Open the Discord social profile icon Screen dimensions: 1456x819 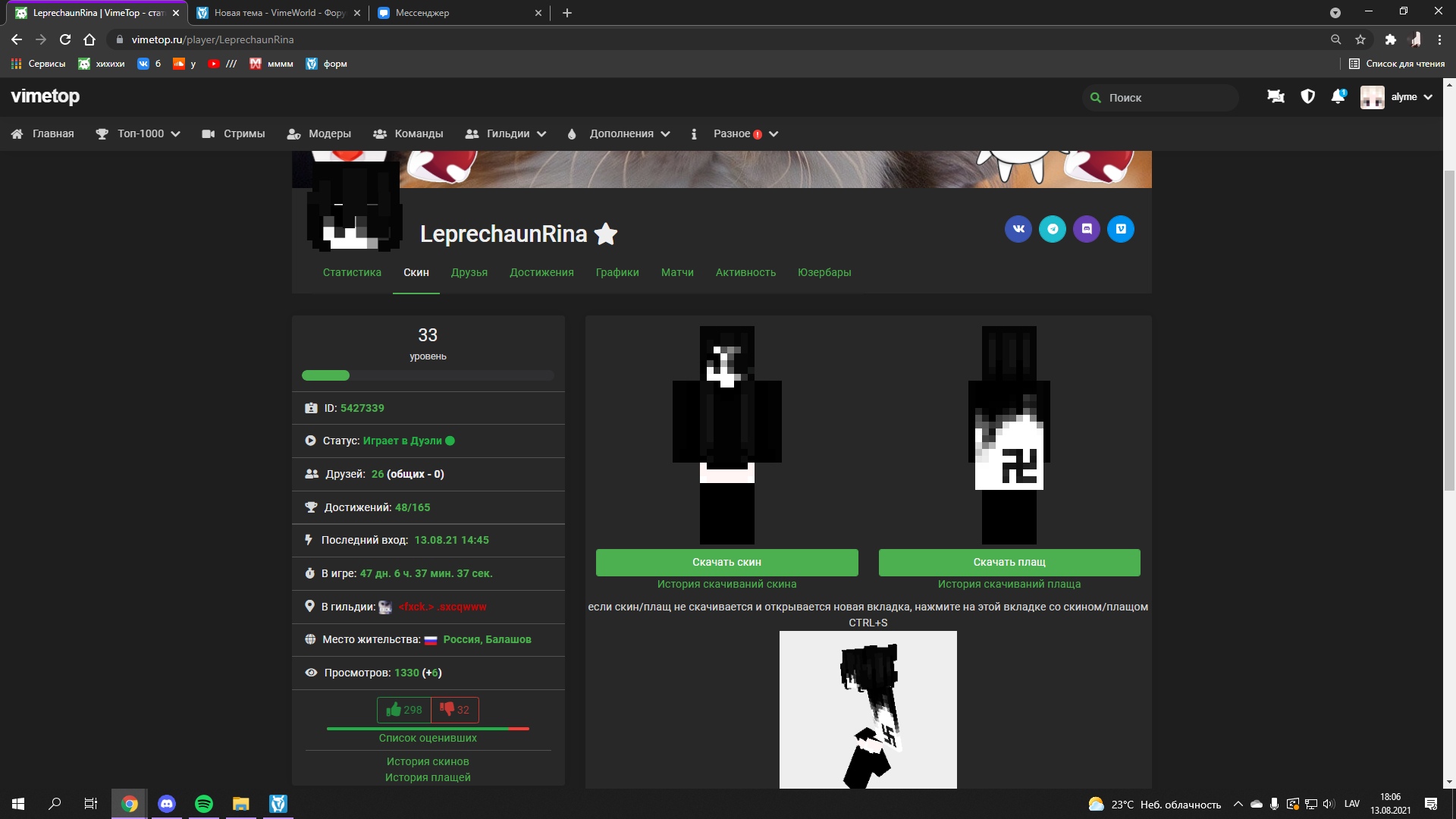(1087, 229)
